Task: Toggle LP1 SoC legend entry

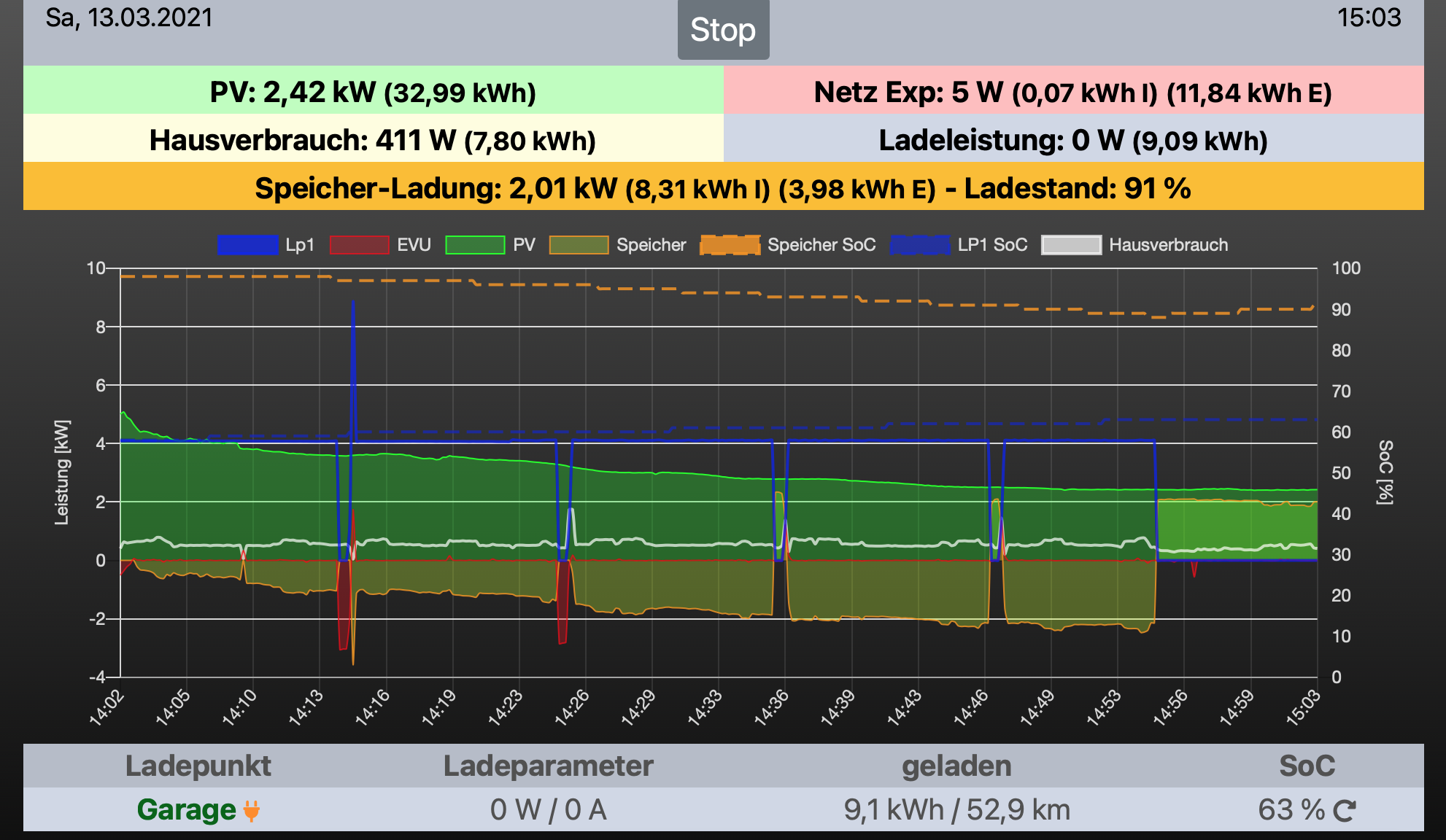Action: click(x=920, y=245)
